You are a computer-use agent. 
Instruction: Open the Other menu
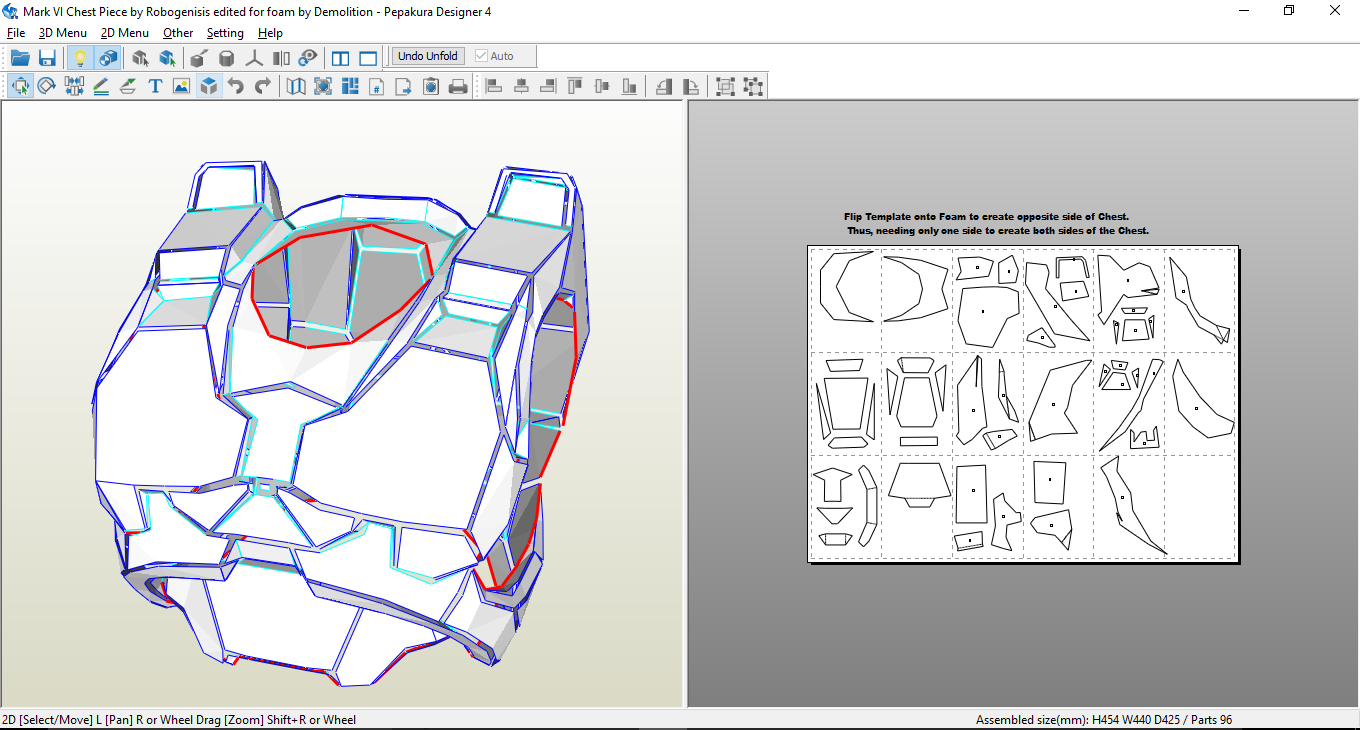tap(178, 33)
